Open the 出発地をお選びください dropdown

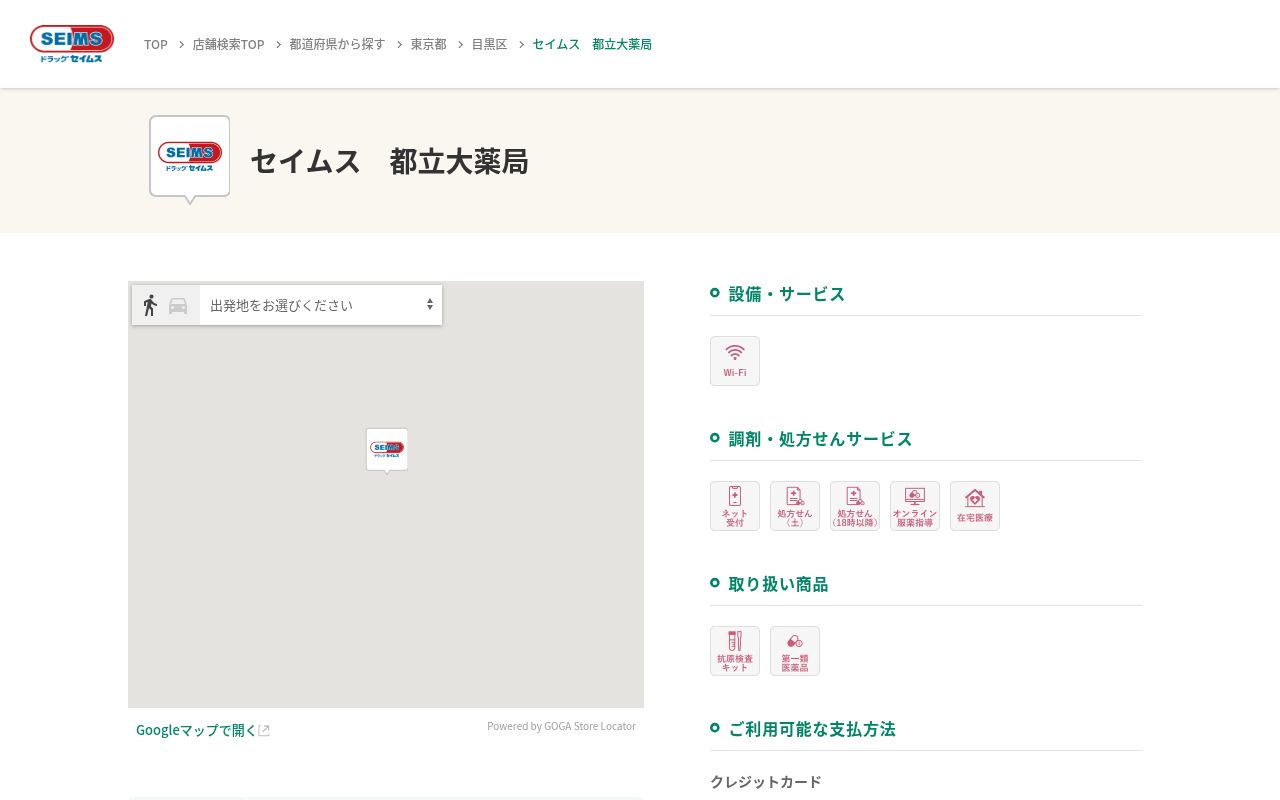[x=321, y=305]
